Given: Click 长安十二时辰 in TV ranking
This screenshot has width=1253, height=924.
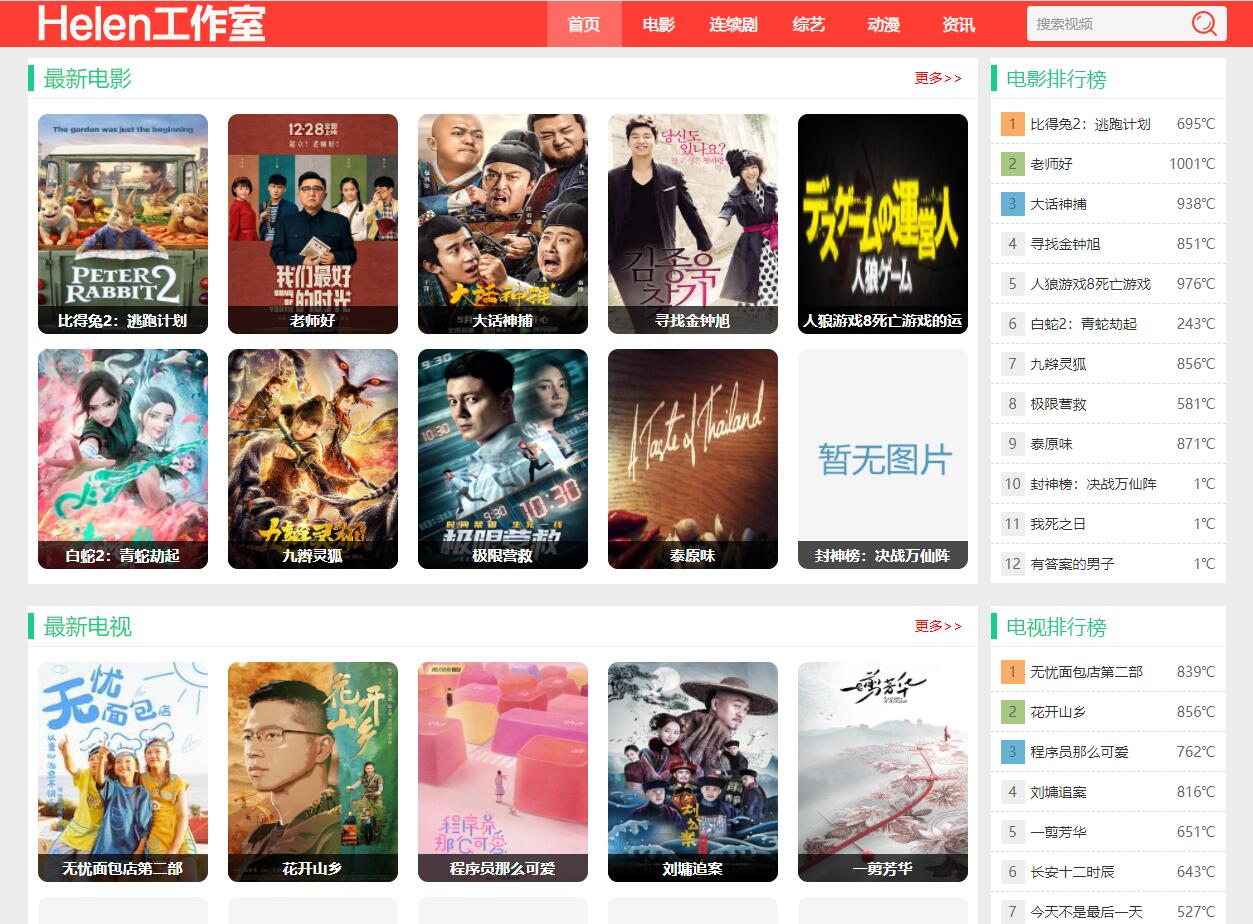Looking at the screenshot, I should (x=1072, y=872).
